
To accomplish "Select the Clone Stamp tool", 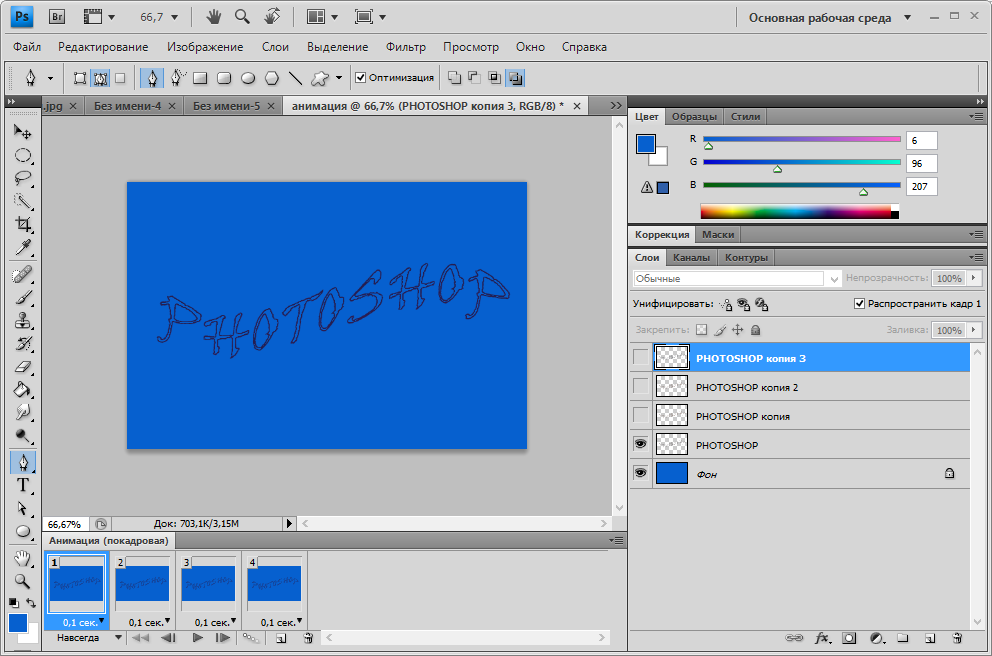I will (23, 321).
